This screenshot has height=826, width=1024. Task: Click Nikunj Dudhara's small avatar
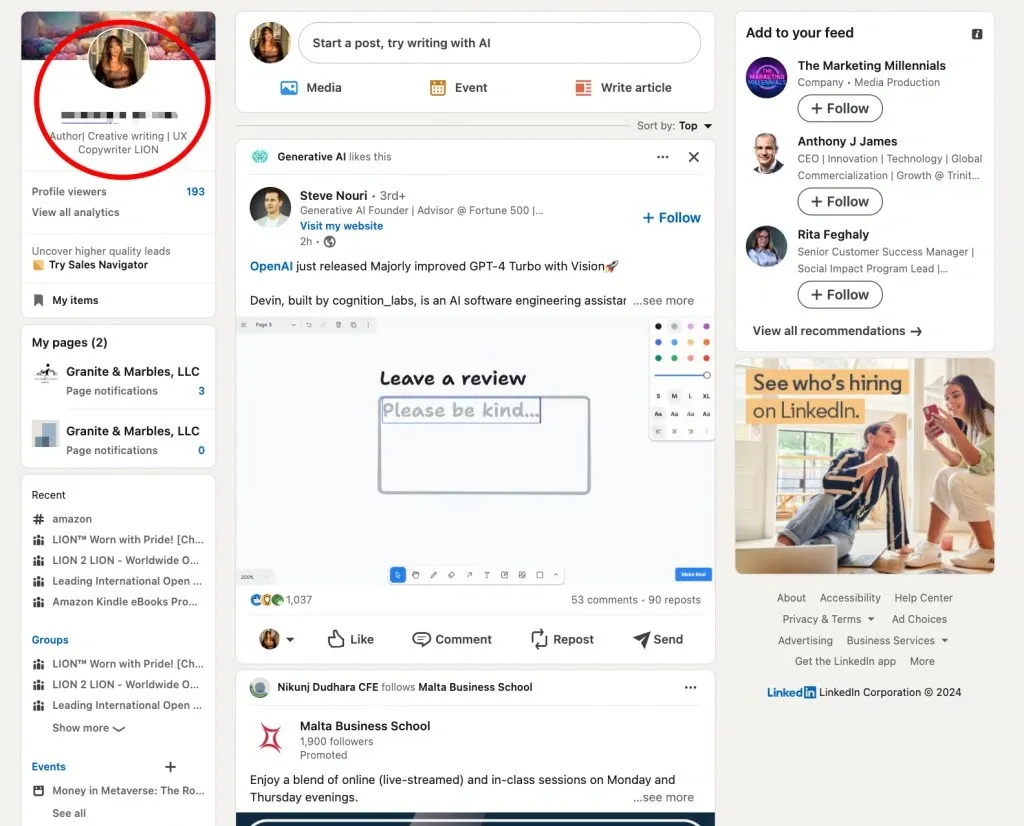tap(260, 688)
